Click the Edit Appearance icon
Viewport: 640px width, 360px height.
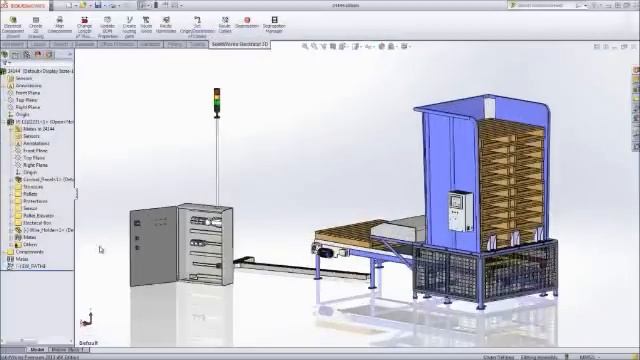point(382,47)
